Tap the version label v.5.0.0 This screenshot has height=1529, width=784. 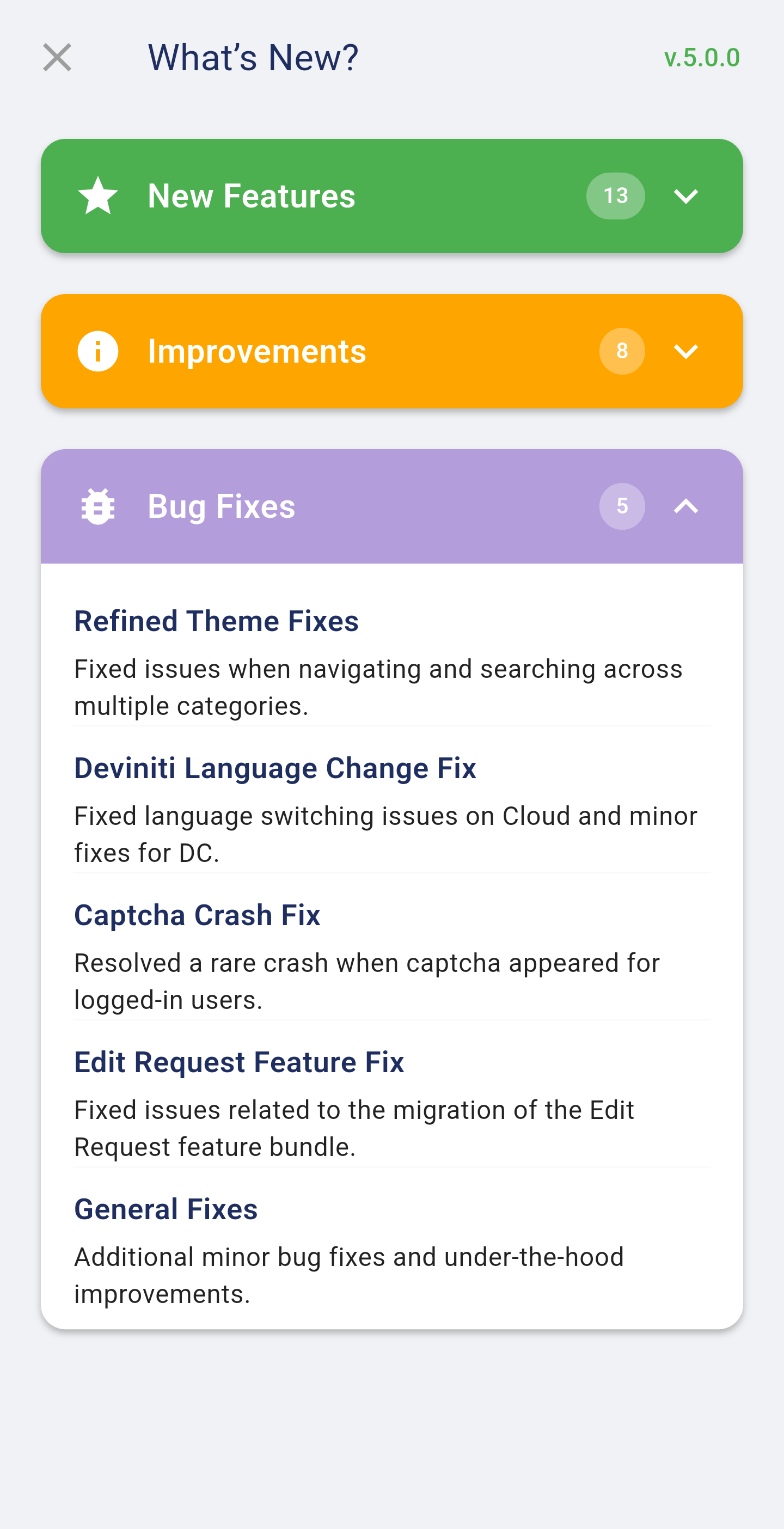[x=701, y=58]
